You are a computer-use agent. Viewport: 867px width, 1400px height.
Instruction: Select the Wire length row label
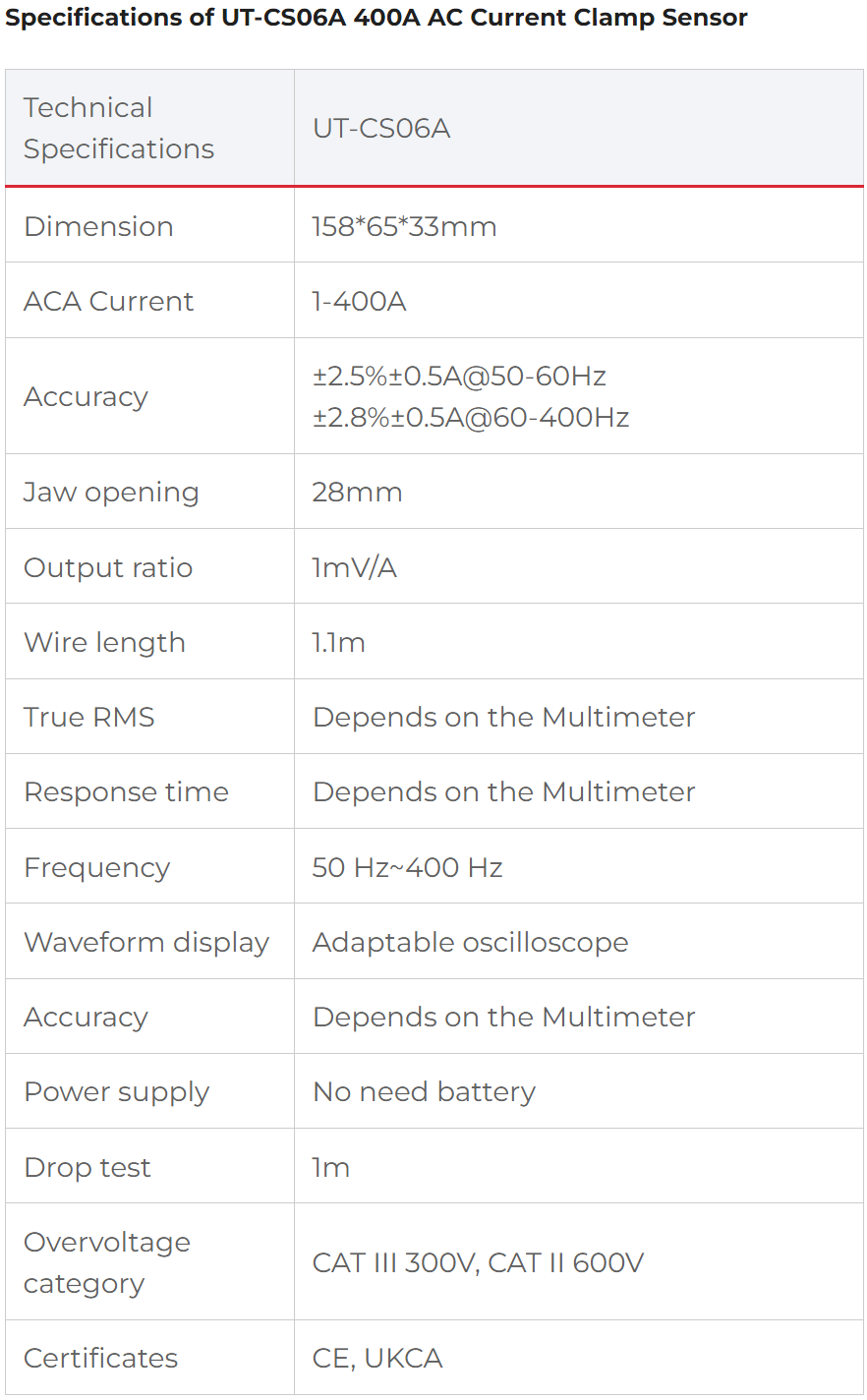pos(104,642)
